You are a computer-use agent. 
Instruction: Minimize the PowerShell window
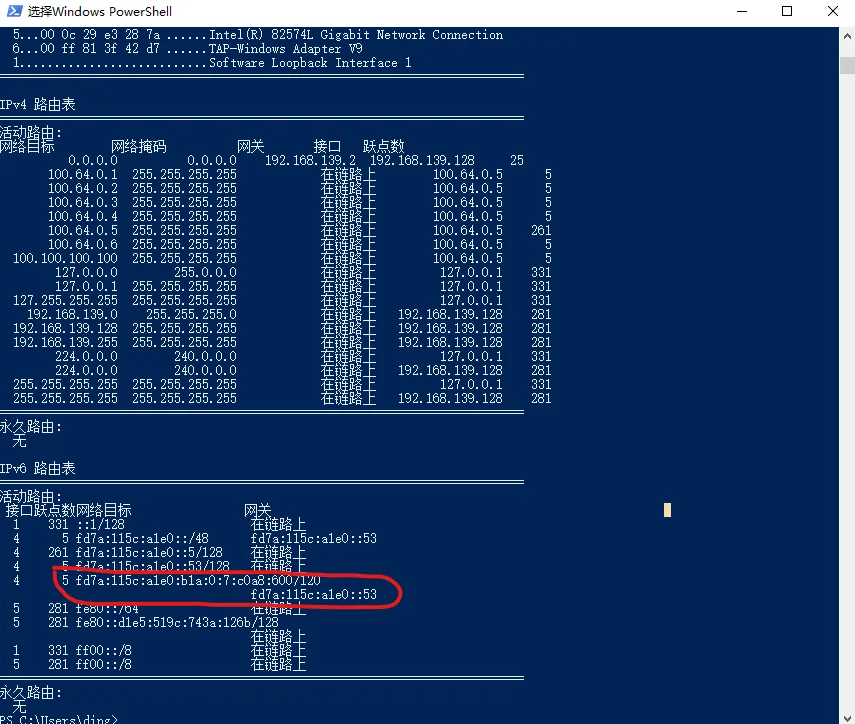pyautogui.click(x=740, y=12)
